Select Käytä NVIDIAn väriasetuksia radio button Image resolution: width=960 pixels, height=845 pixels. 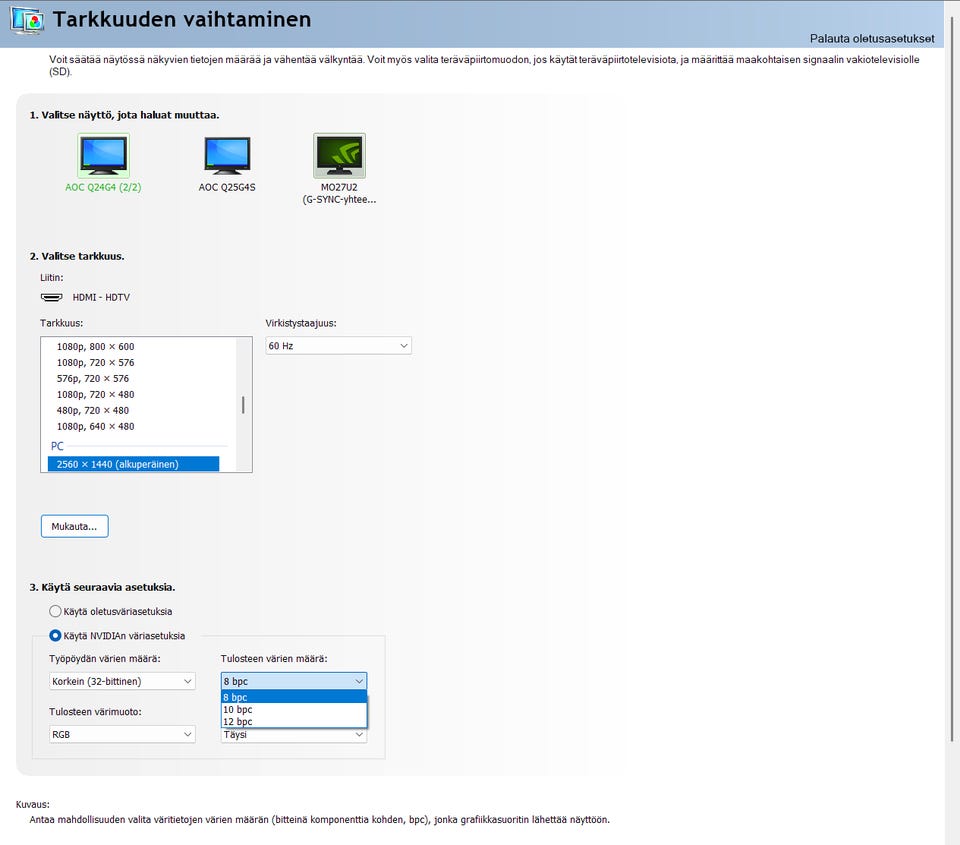(x=55, y=636)
